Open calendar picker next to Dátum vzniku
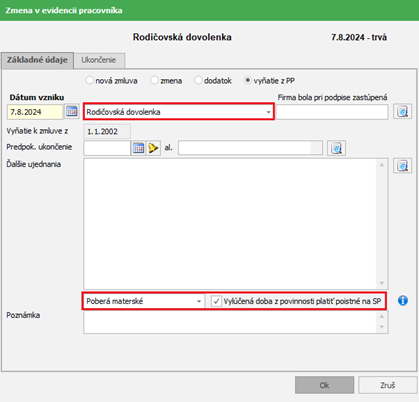 72,112
